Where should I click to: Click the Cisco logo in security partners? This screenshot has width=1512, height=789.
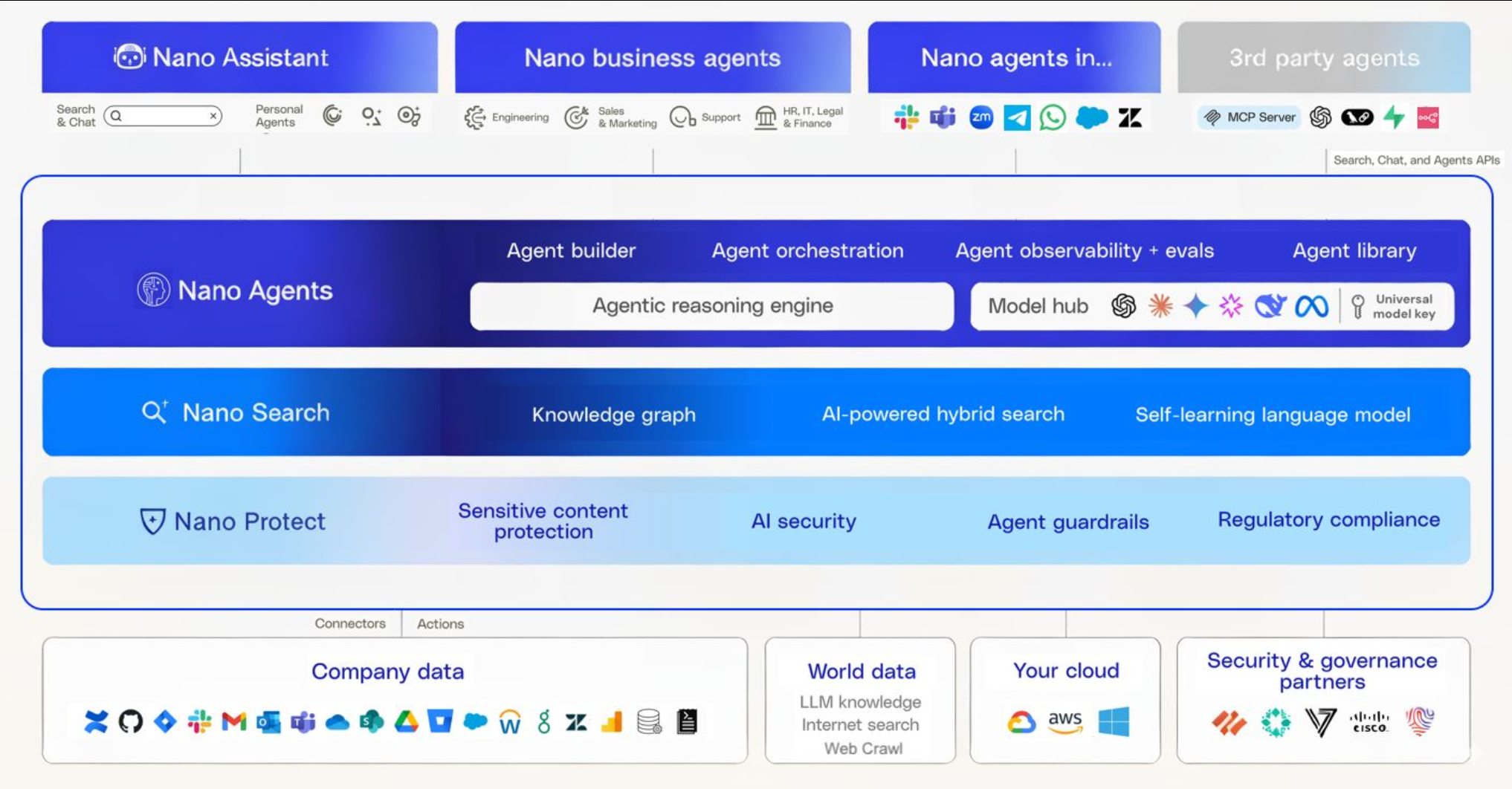(x=1369, y=721)
